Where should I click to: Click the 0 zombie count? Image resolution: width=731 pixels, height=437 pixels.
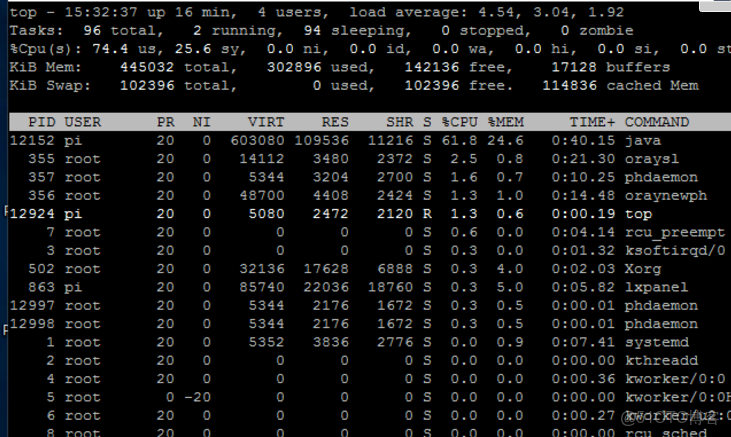(565, 30)
